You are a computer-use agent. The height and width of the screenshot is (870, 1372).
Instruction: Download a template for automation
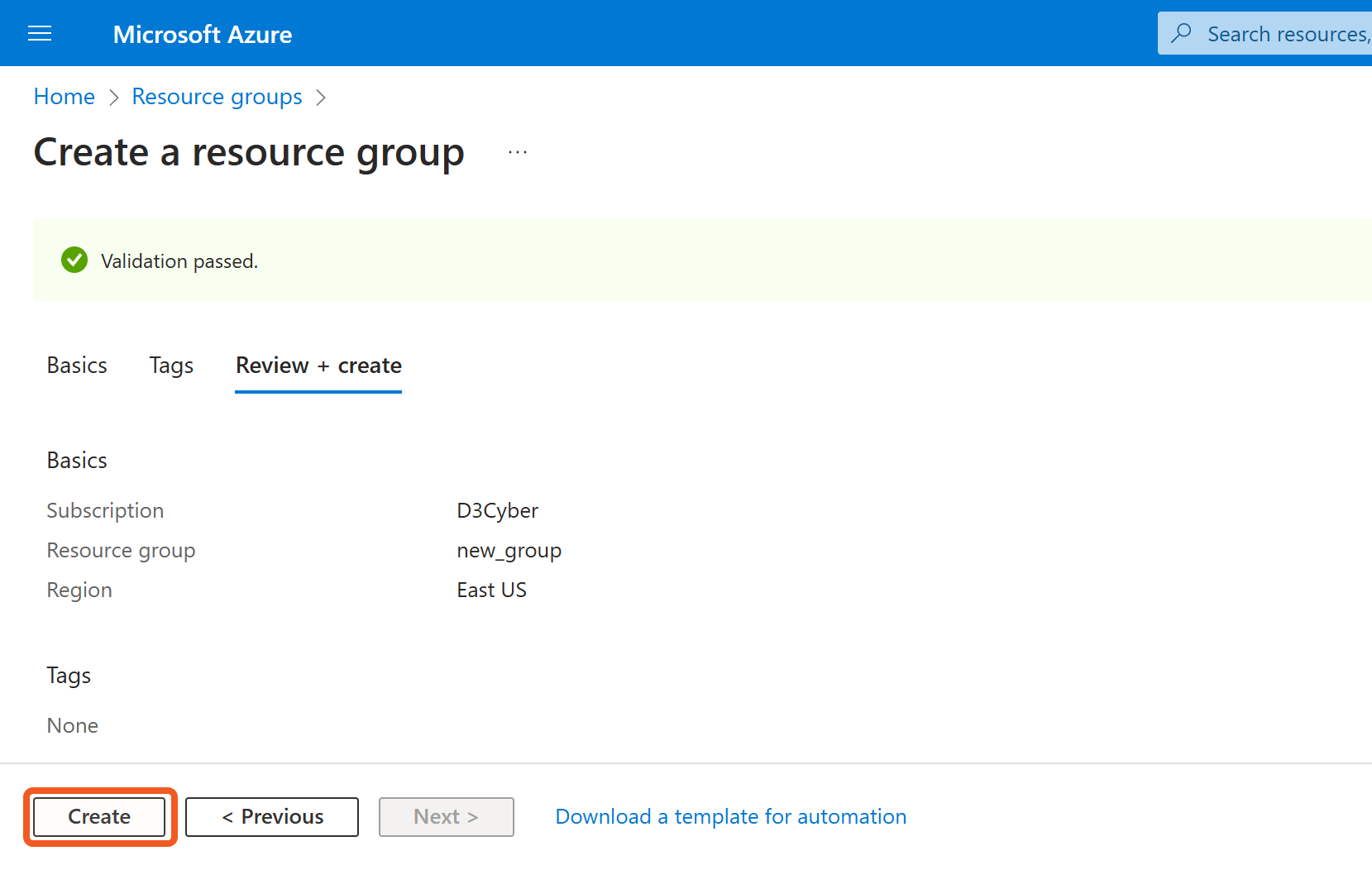pyautogui.click(x=730, y=817)
